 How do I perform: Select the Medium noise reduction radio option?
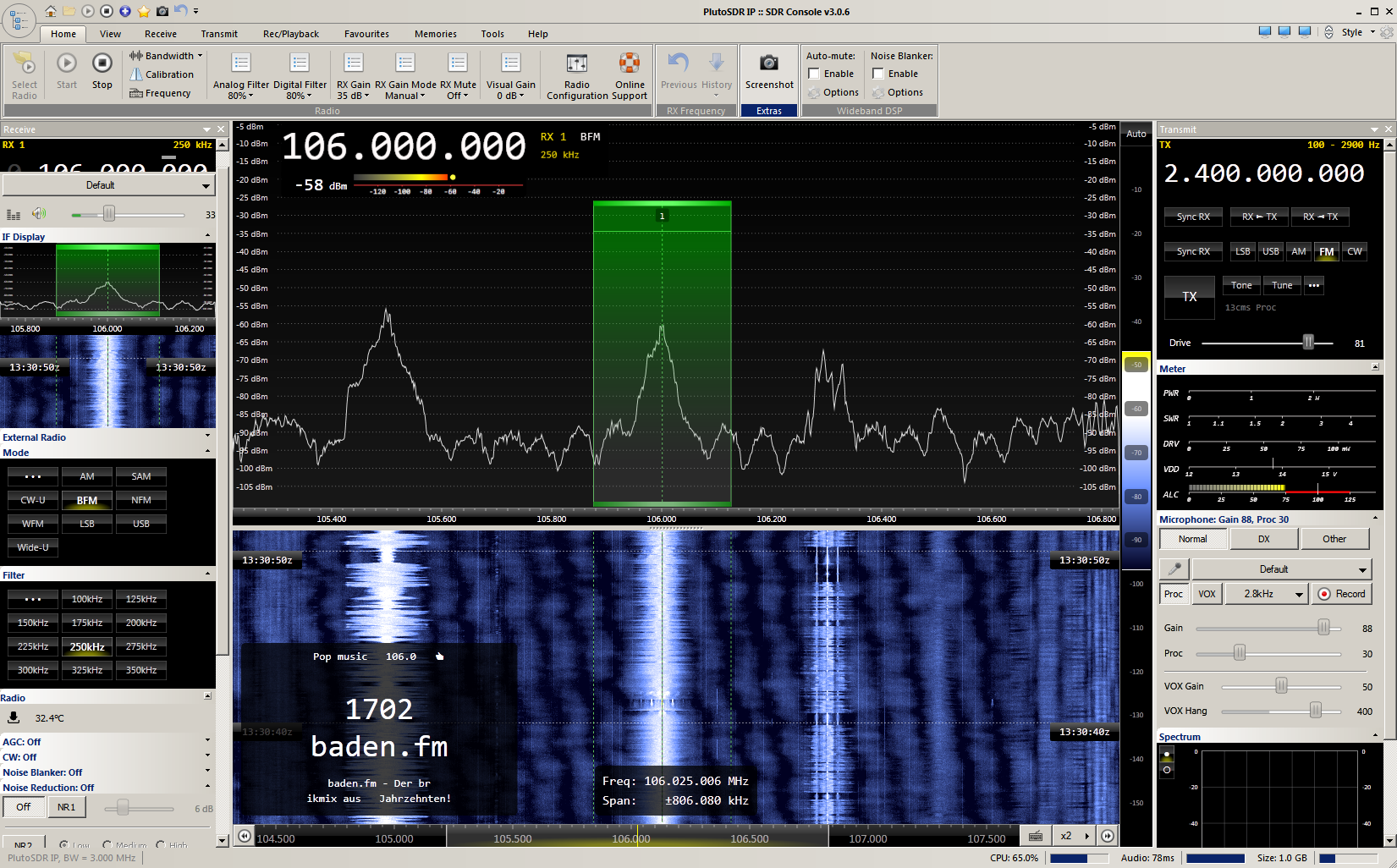click(107, 844)
